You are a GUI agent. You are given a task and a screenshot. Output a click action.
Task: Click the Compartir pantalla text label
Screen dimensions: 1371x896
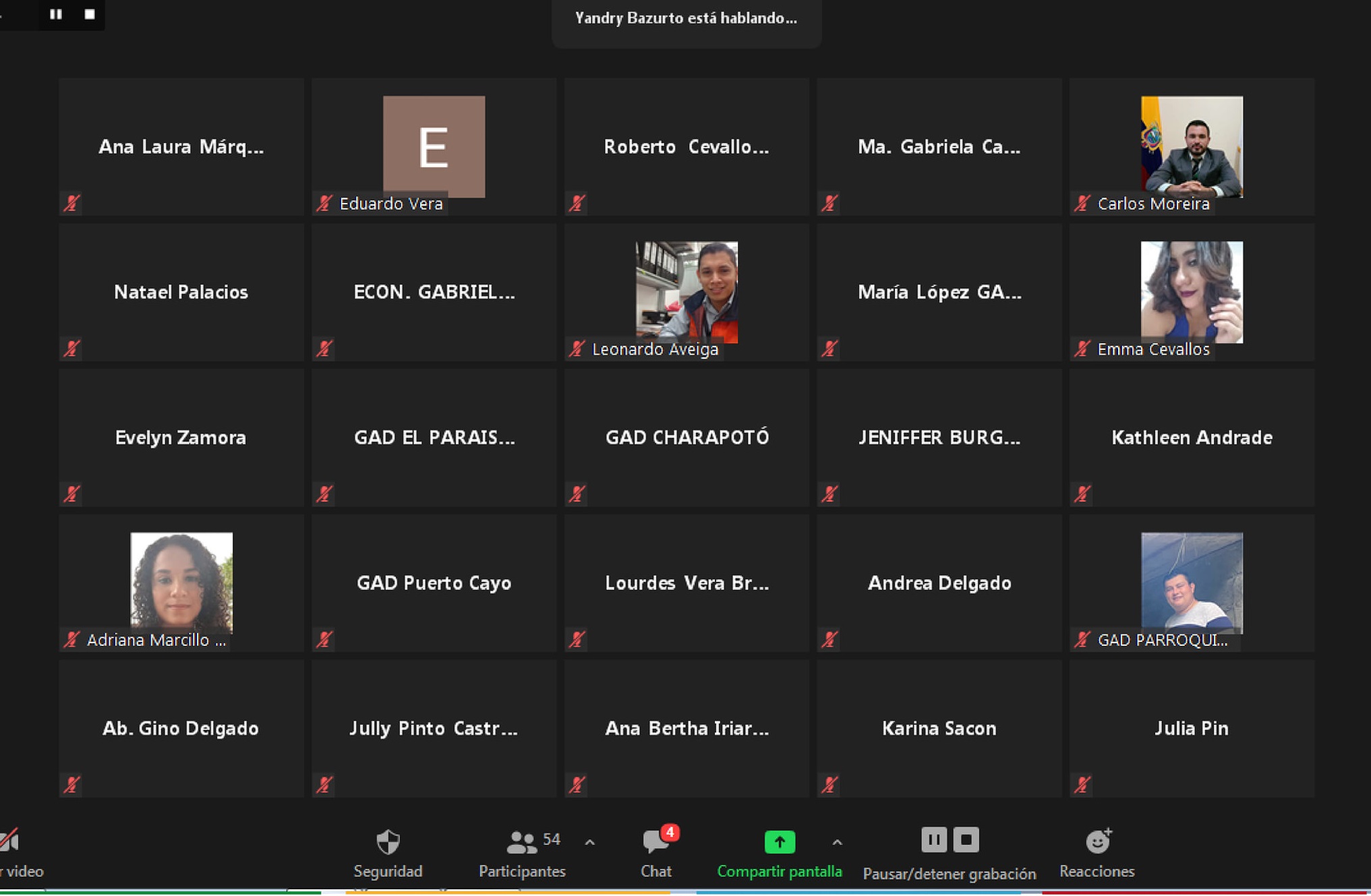(x=780, y=872)
